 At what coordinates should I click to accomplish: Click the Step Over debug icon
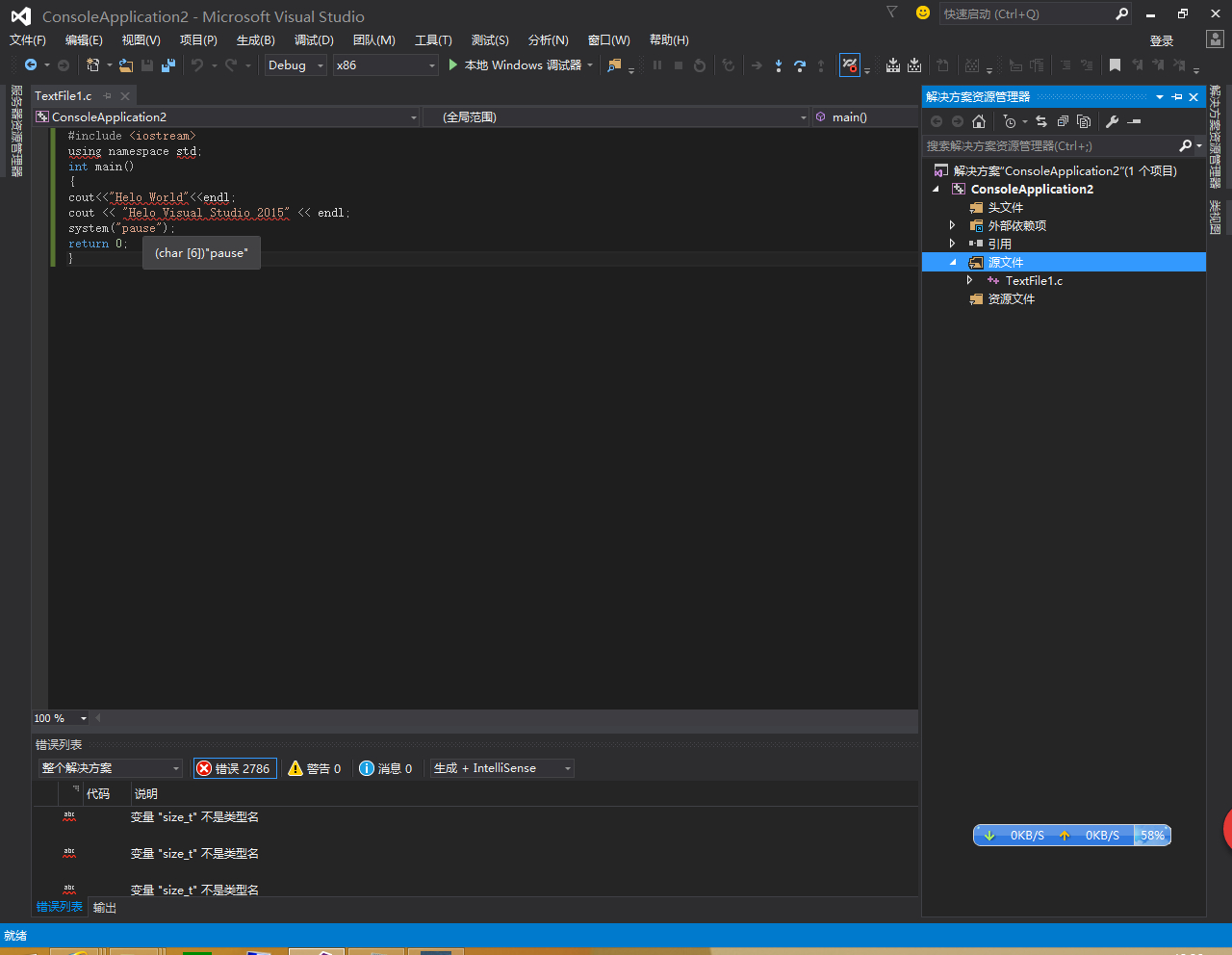pos(799,65)
